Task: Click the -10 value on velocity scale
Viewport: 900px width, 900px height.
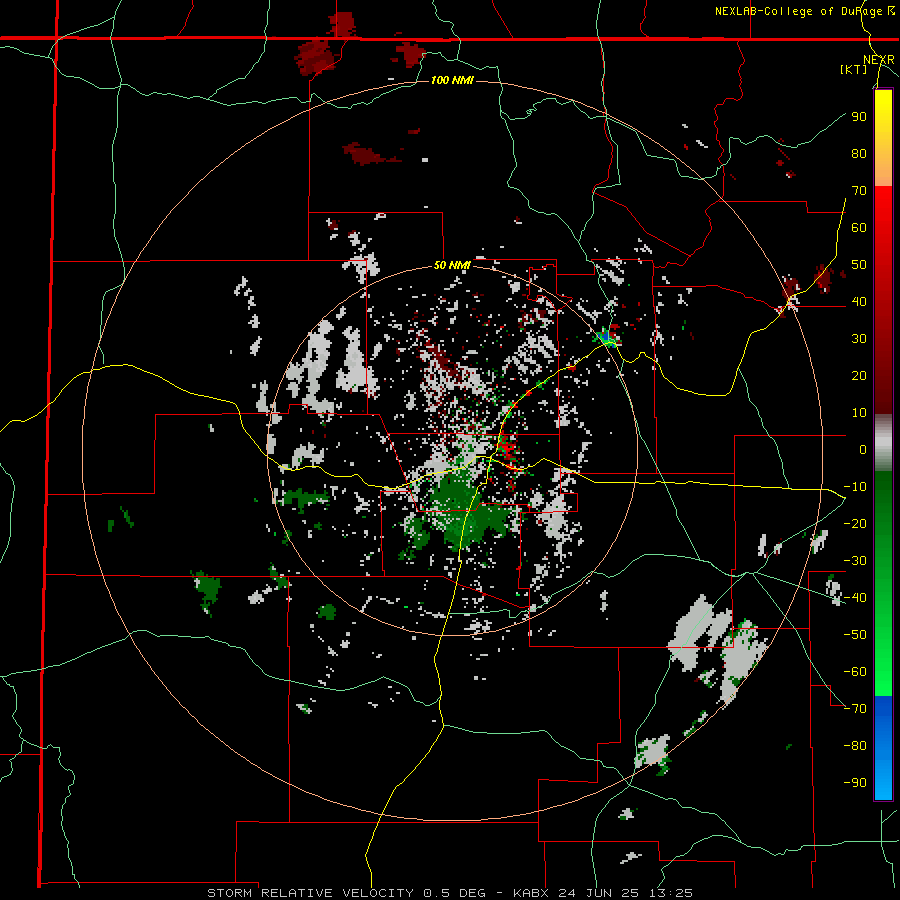Action: click(855, 487)
